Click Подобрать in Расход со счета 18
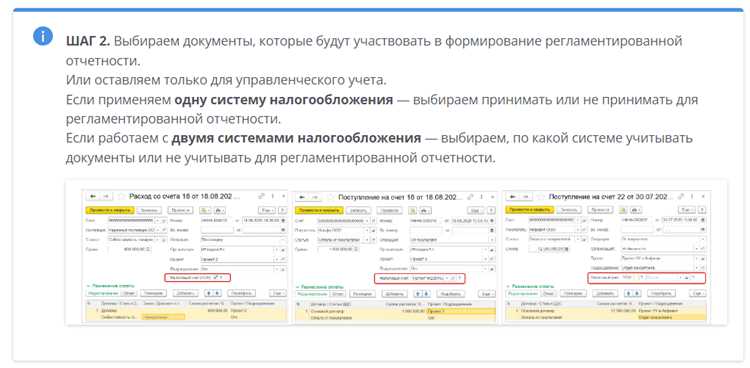The height and width of the screenshot is (368, 750). pos(242,293)
